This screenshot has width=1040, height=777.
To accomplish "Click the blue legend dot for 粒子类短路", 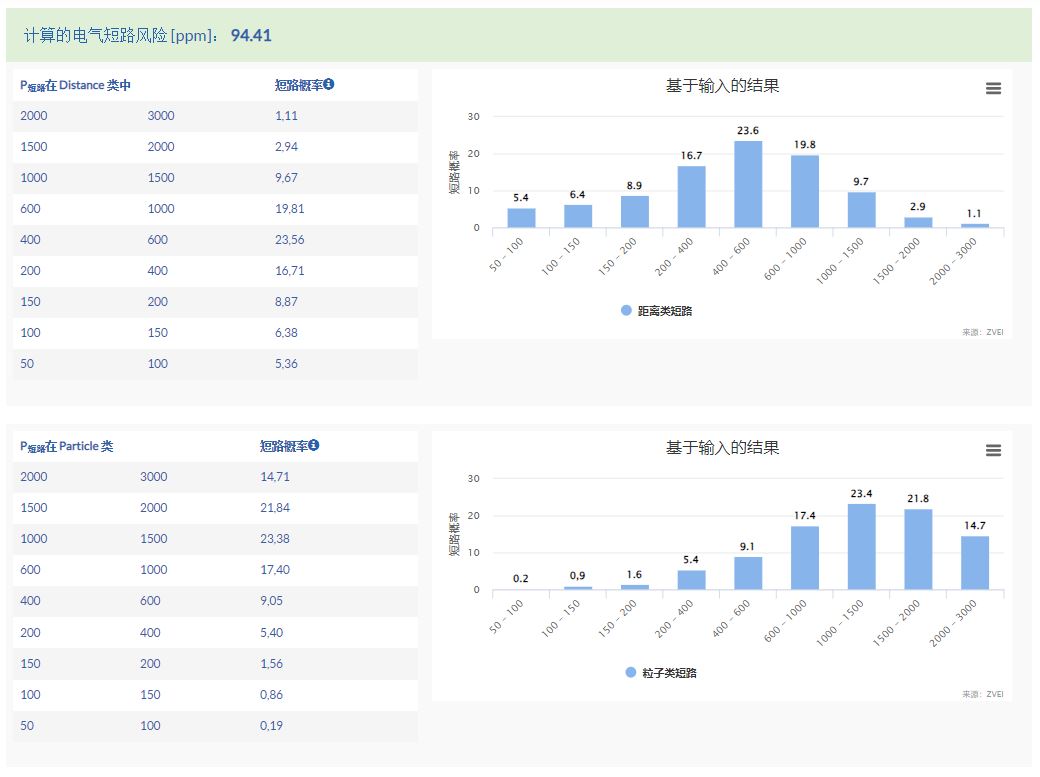I will point(630,673).
